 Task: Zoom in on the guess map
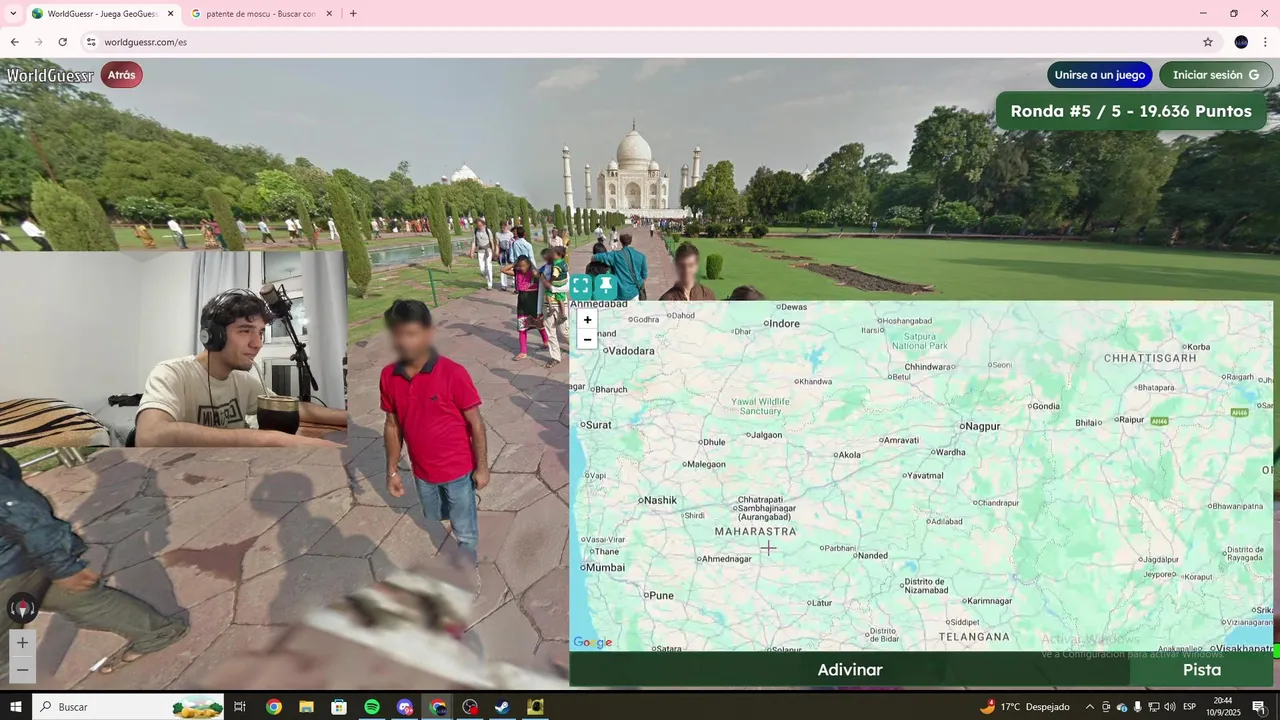[x=587, y=320]
